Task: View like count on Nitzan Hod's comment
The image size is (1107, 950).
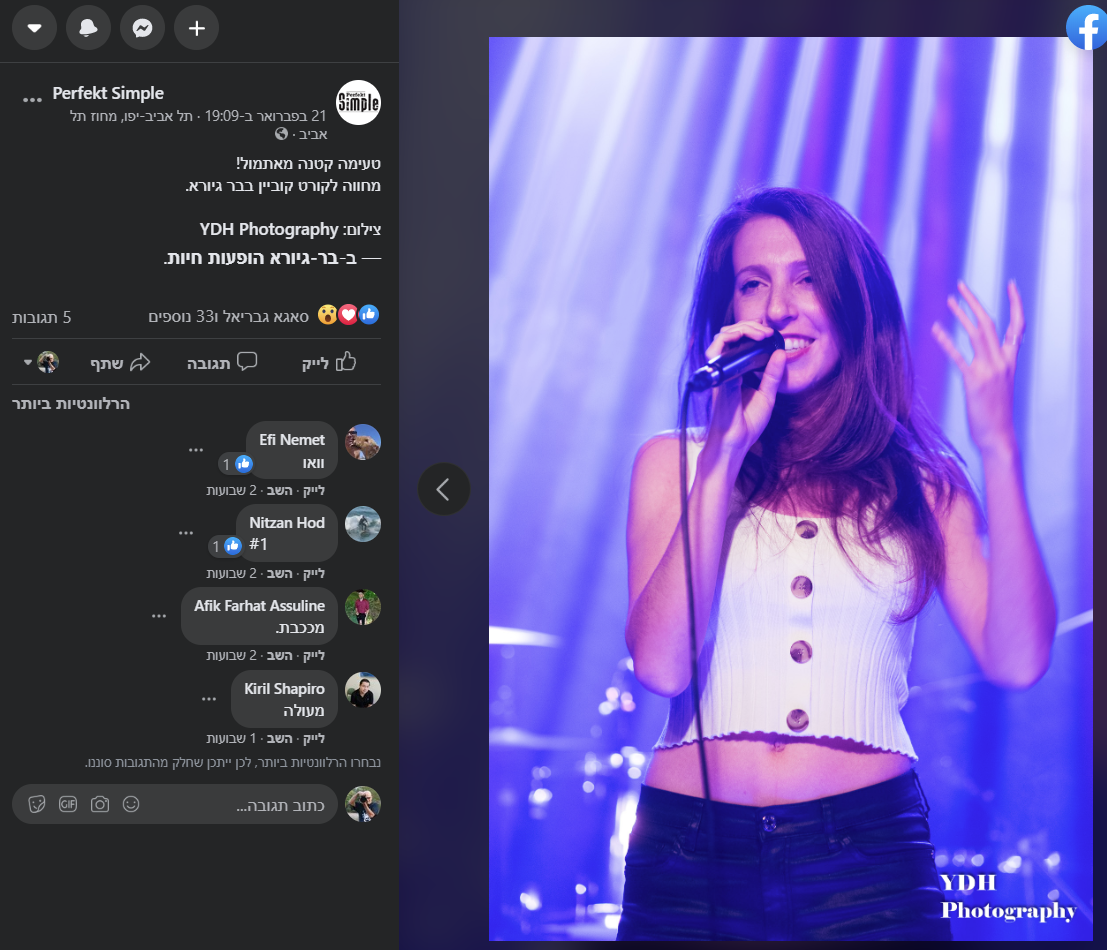Action: [x=225, y=546]
